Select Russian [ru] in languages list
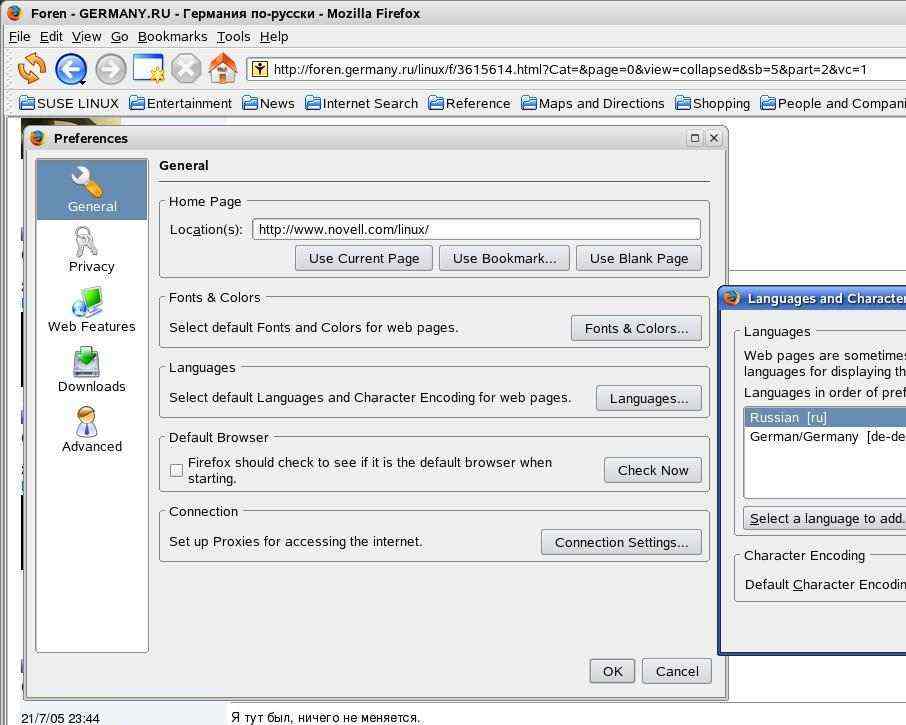The width and height of the screenshot is (906, 725). click(825, 418)
